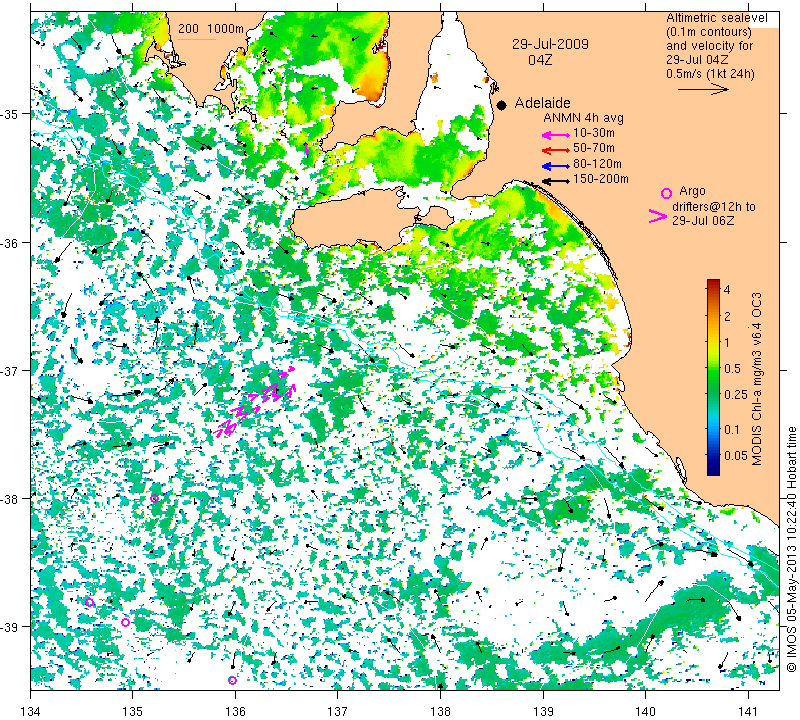Click the chlorophyll color scale bar
Viewport: 800px width, 720px height.
[x=713, y=377]
